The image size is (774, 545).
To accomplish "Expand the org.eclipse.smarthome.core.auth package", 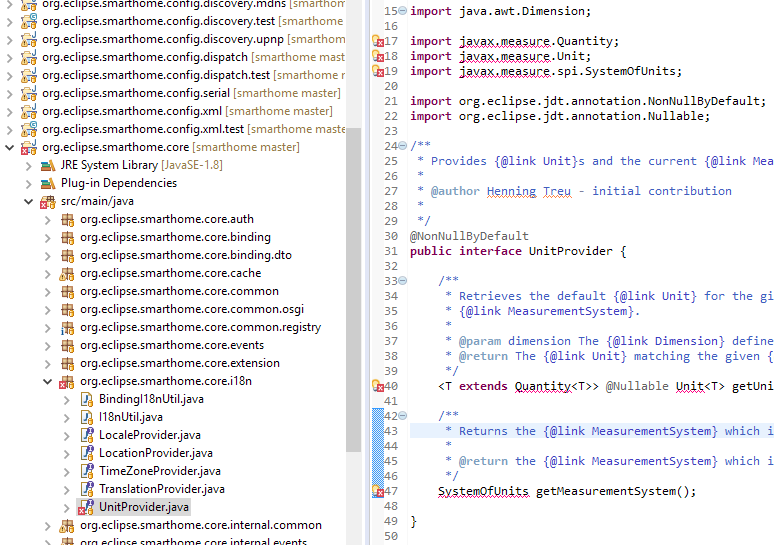I will 48,219.
